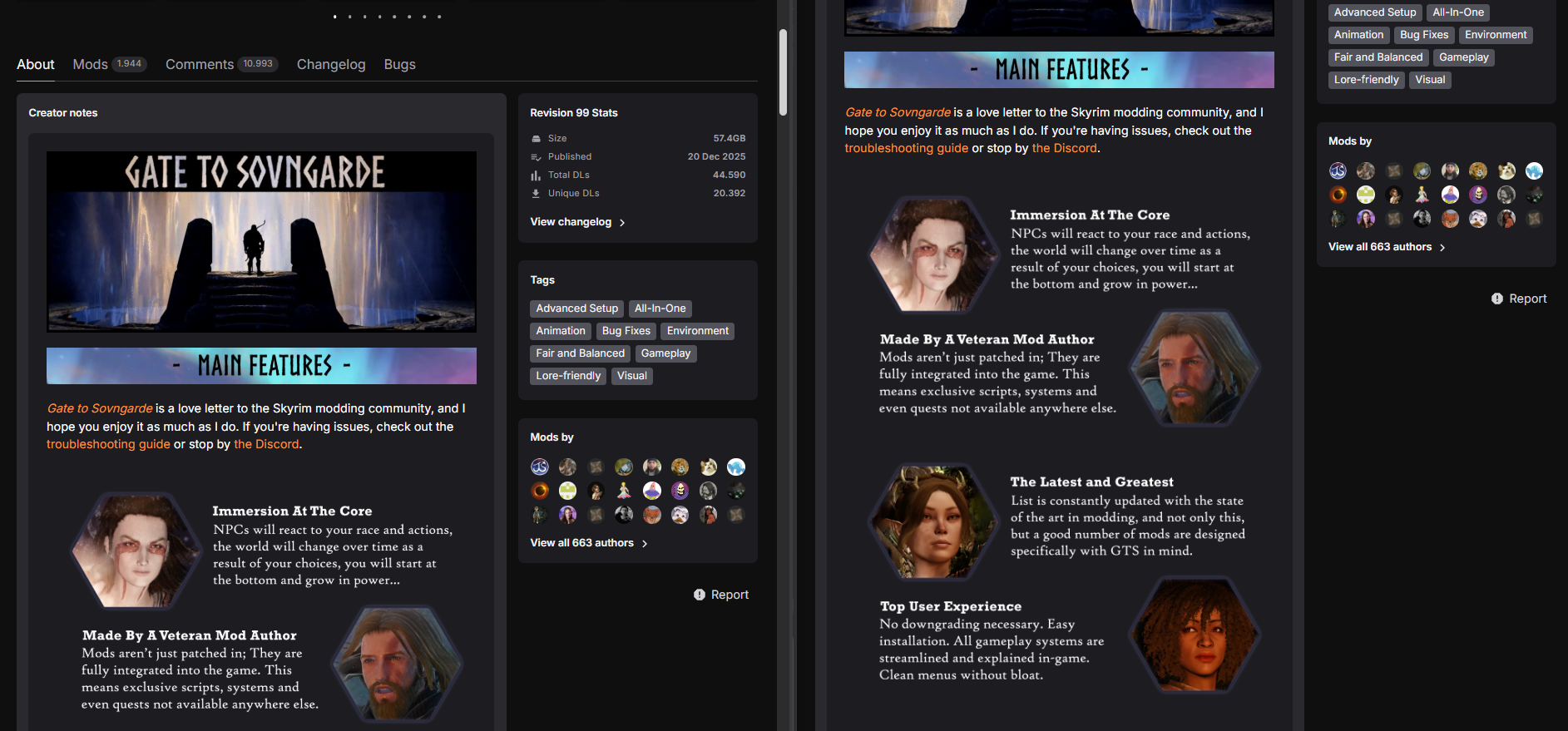Select the All-In-One tag on left page
1568x731 pixels.
(660, 309)
